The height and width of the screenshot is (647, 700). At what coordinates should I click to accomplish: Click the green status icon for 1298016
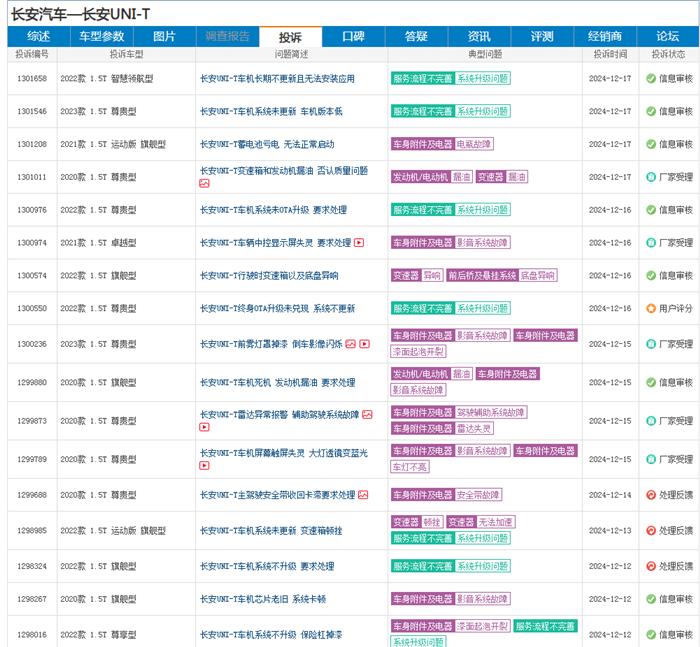pyautogui.click(x=651, y=634)
